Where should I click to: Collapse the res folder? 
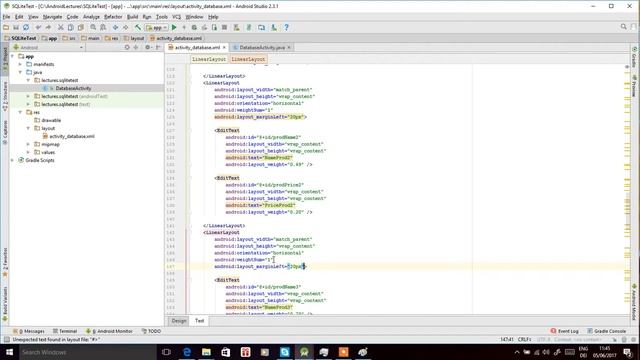click(20, 112)
